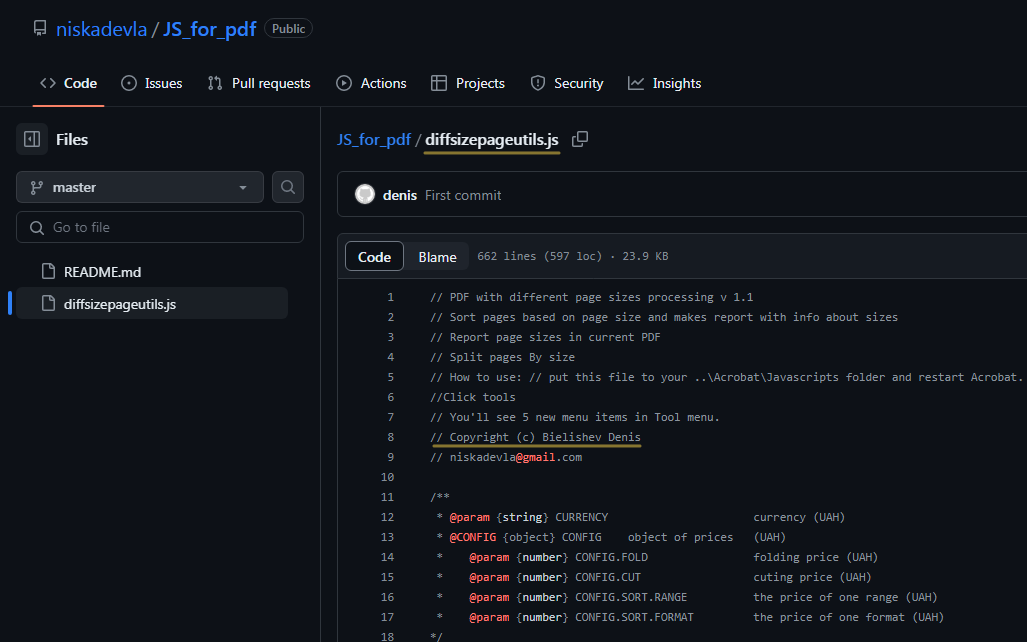Click denis commit author avatar
1027x642 pixels.
coord(365,195)
